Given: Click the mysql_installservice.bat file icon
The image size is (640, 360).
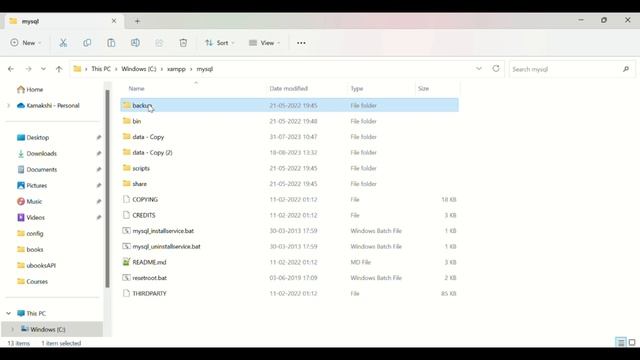Looking at the screenshot, I should click(x=127, y=231).
